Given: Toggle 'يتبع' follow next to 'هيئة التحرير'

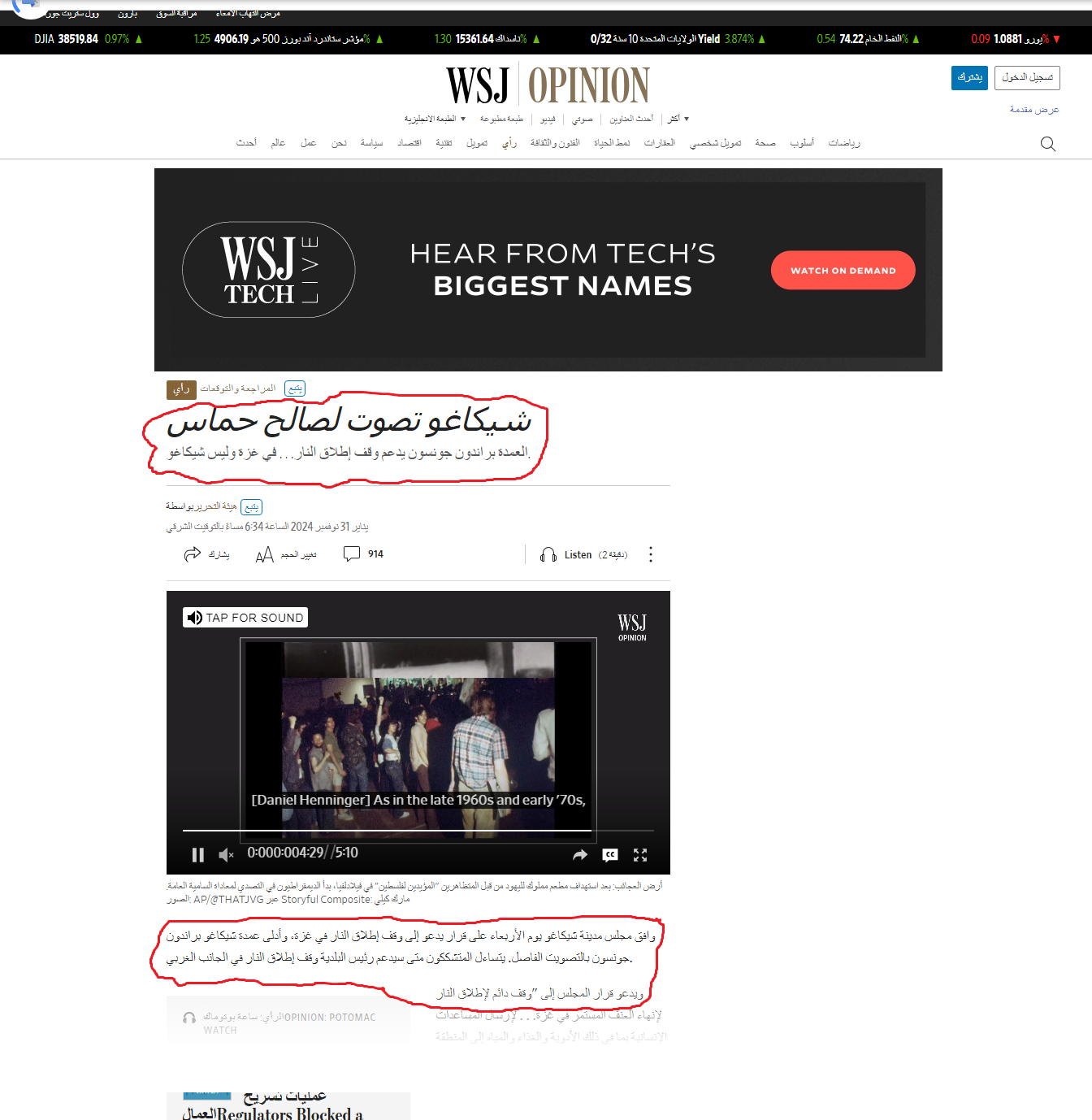Looking at the screenshot, I should pyautogui.click(x=252, y=507).
